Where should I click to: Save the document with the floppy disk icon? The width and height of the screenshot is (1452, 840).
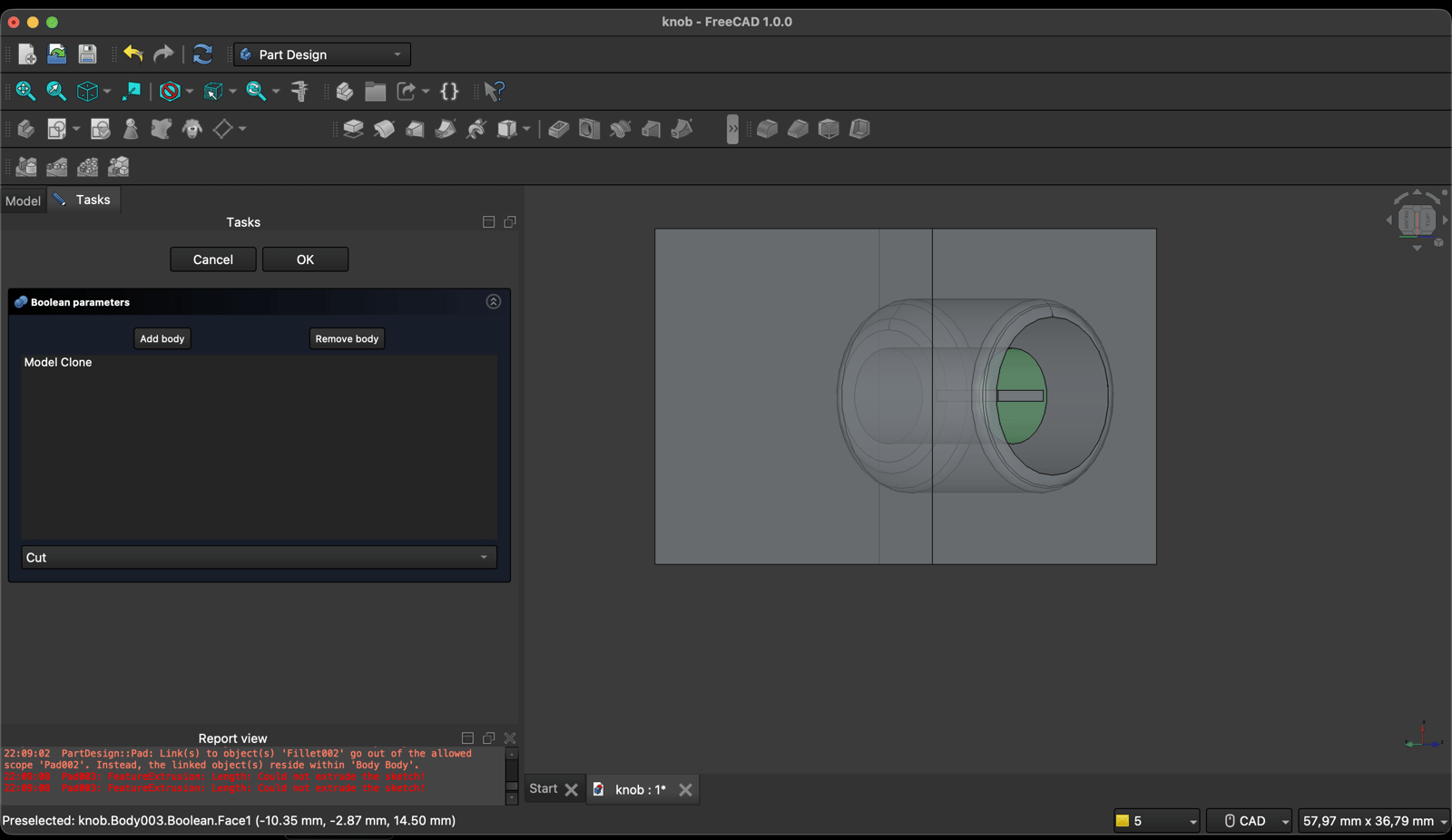pos(87,54)
